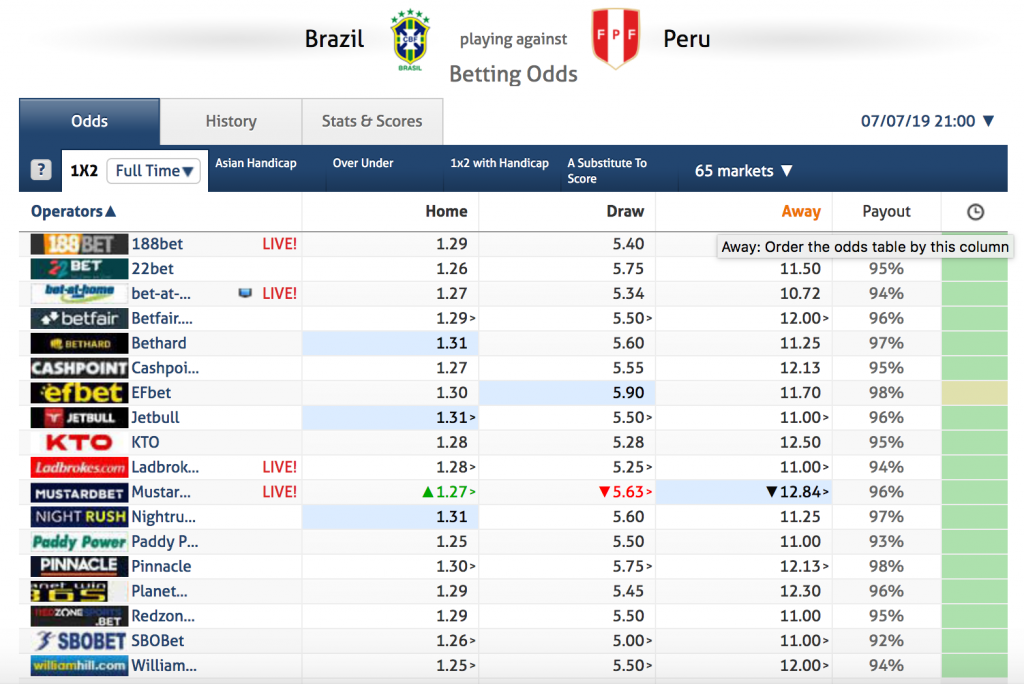Click the blue TV icon beside bet-at-home
The image size is (1024, 684).
click(x=245, y=293)
